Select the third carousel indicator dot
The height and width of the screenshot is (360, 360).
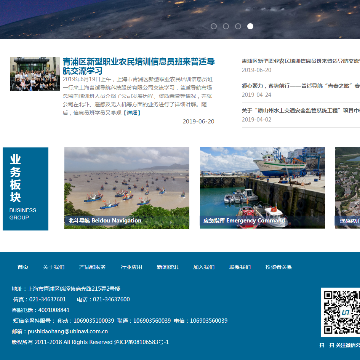point(238,26)
